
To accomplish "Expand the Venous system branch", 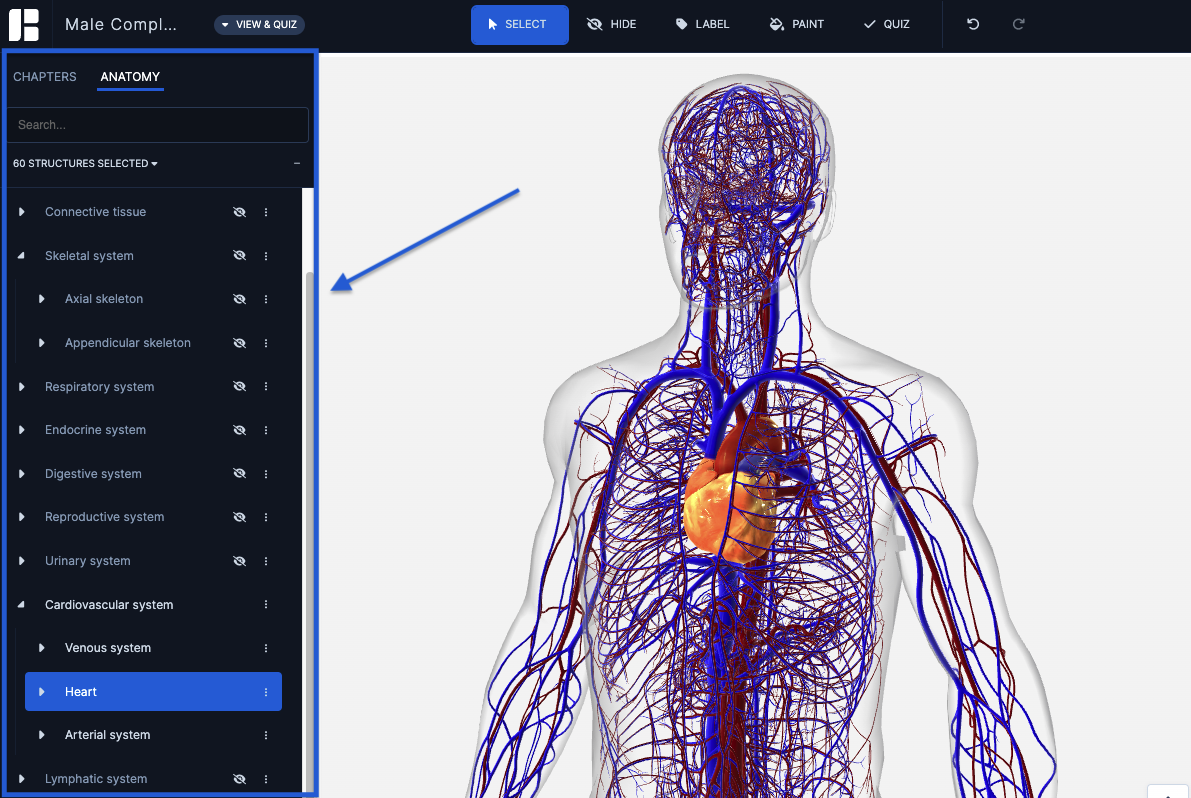I will click(42, 648).
